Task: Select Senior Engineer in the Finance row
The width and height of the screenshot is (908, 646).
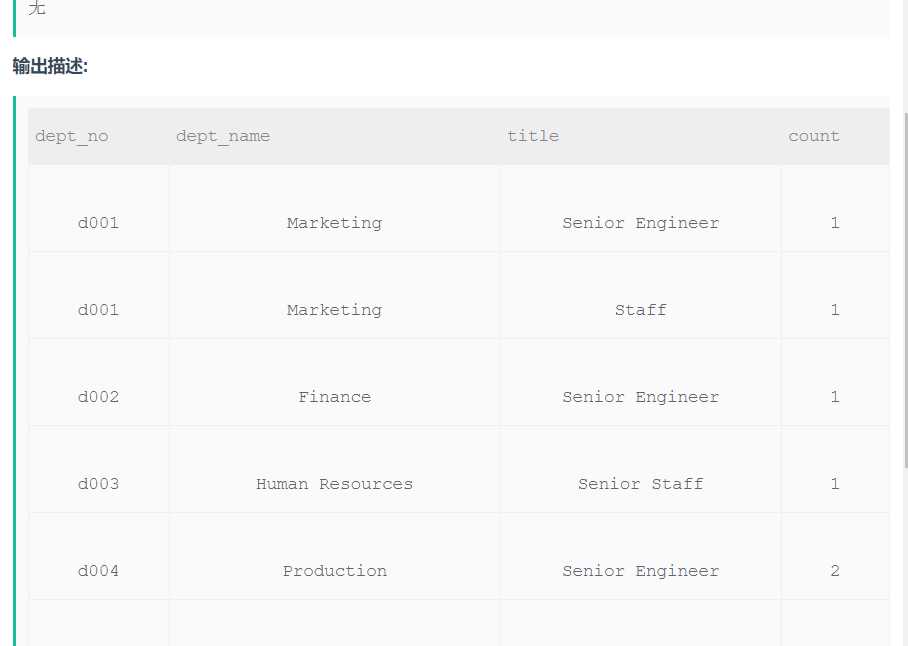Action: pos(640,397)
